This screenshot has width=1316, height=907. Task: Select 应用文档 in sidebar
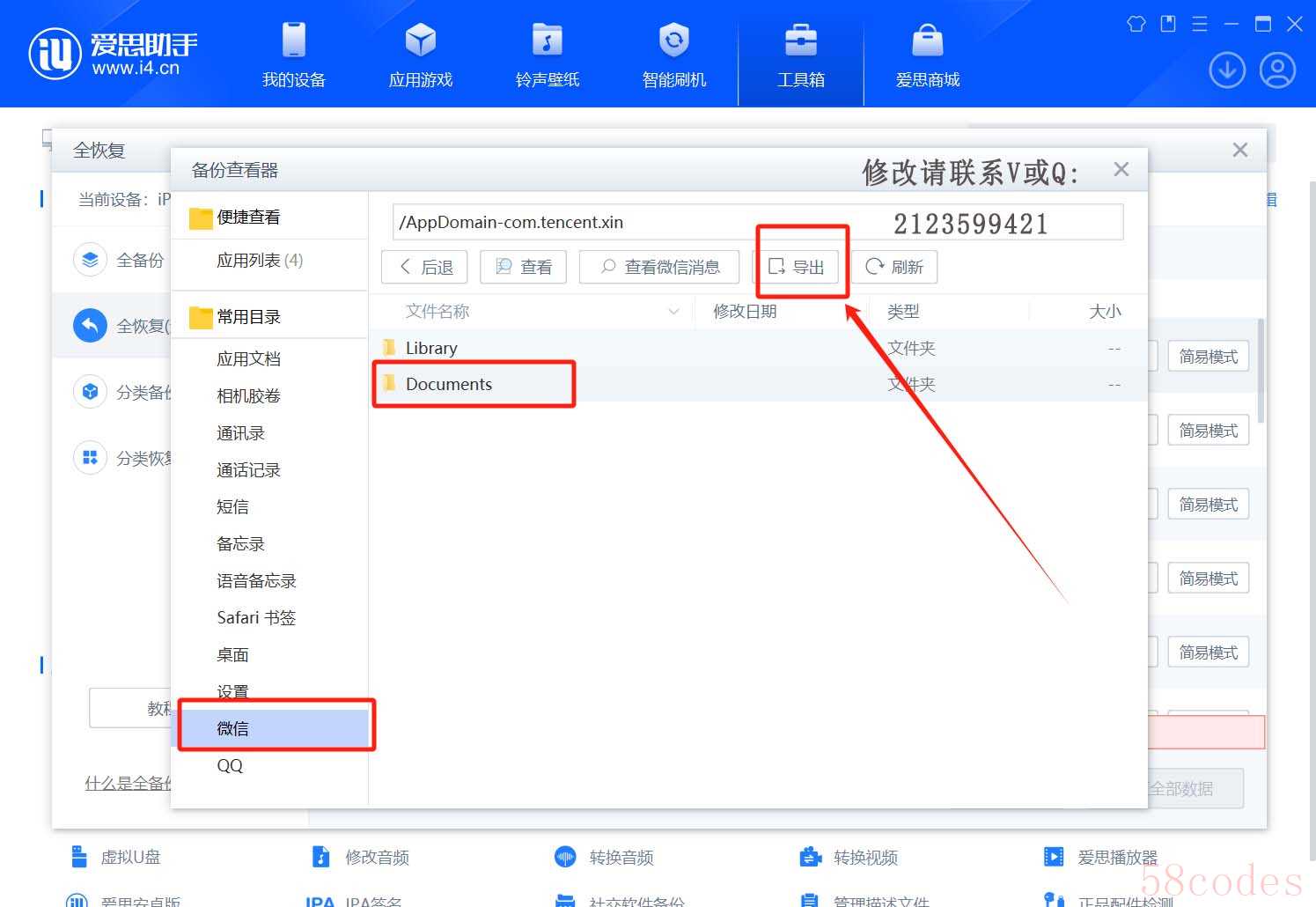coord(248,359)
